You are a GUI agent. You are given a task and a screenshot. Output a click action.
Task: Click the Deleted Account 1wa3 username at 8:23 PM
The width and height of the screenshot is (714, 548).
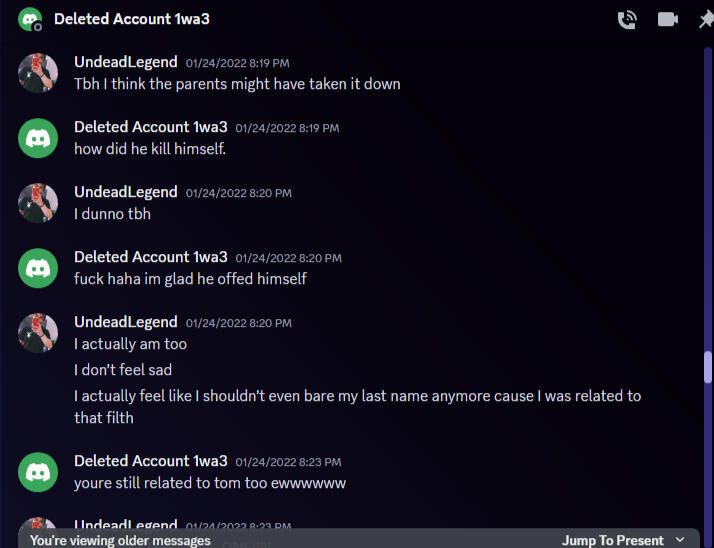150,461
